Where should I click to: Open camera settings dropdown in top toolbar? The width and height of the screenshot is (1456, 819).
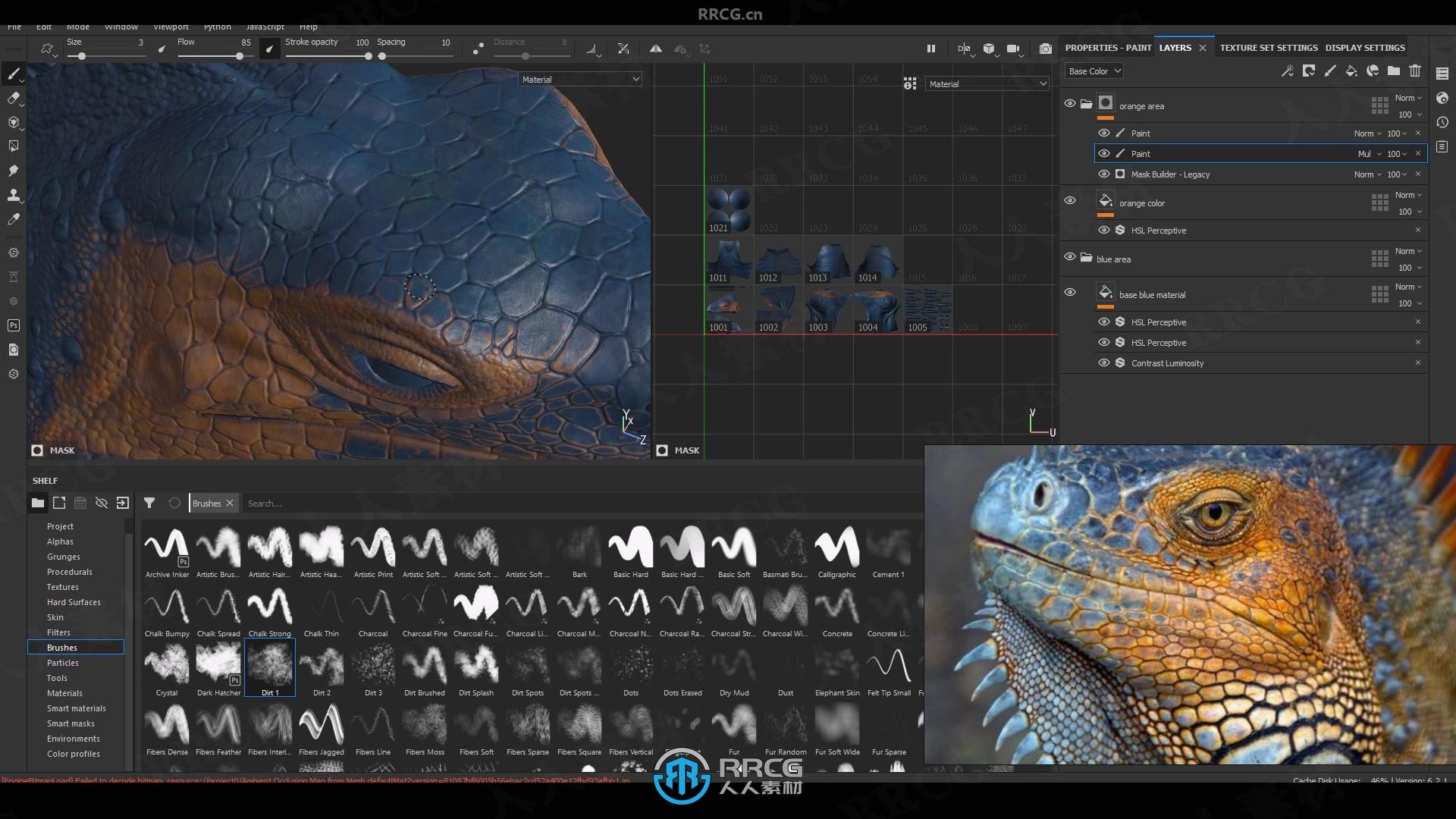pos(1015,49)
